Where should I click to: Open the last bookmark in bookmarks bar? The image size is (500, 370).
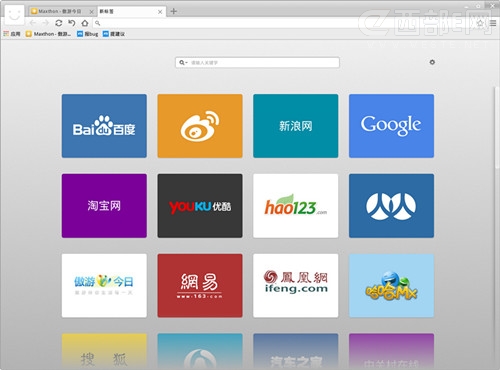tap(114, 34)
